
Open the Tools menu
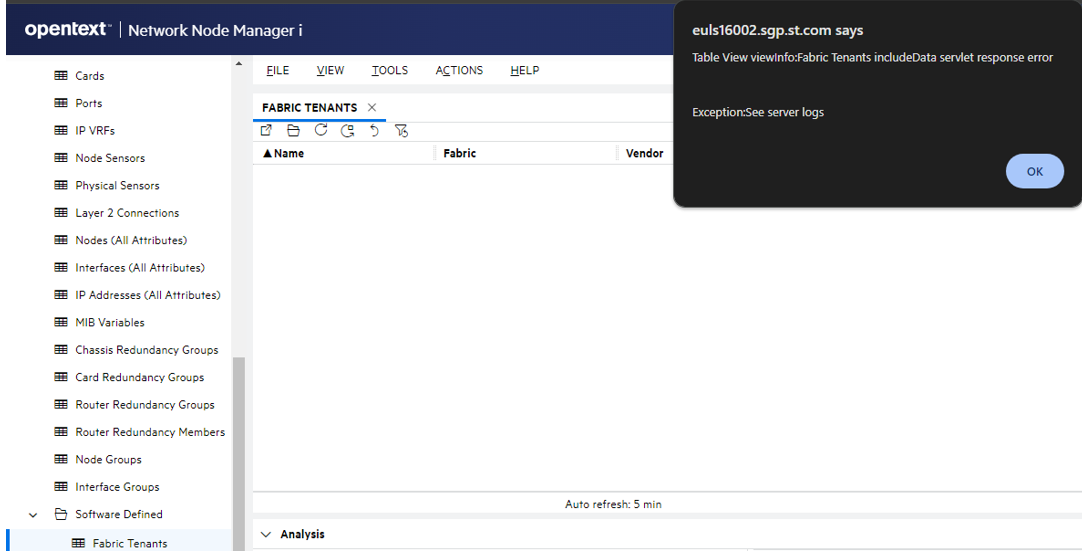coord(389,70)
